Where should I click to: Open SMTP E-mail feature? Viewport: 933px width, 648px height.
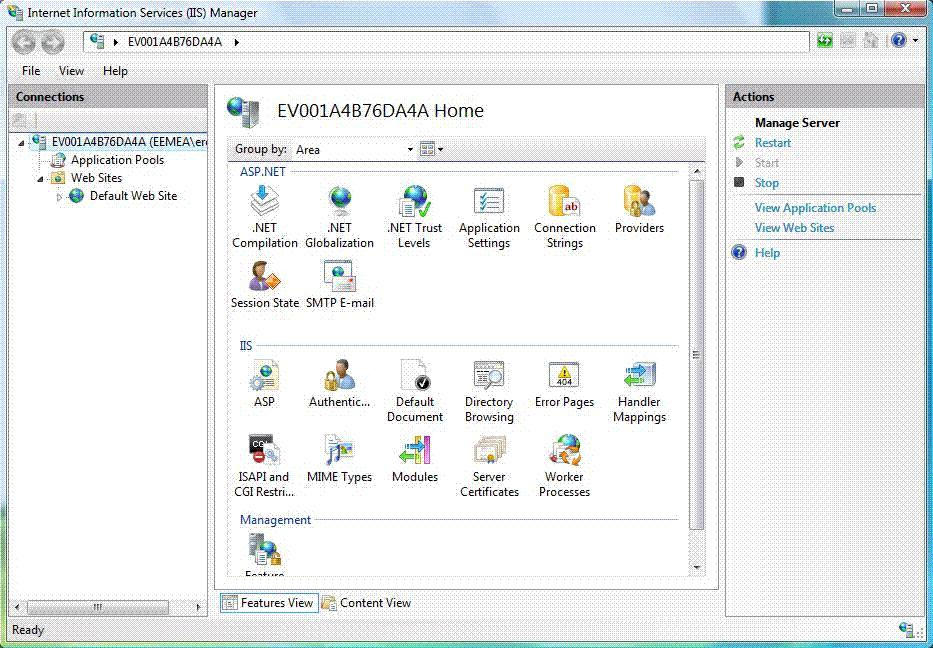[340, 284]
